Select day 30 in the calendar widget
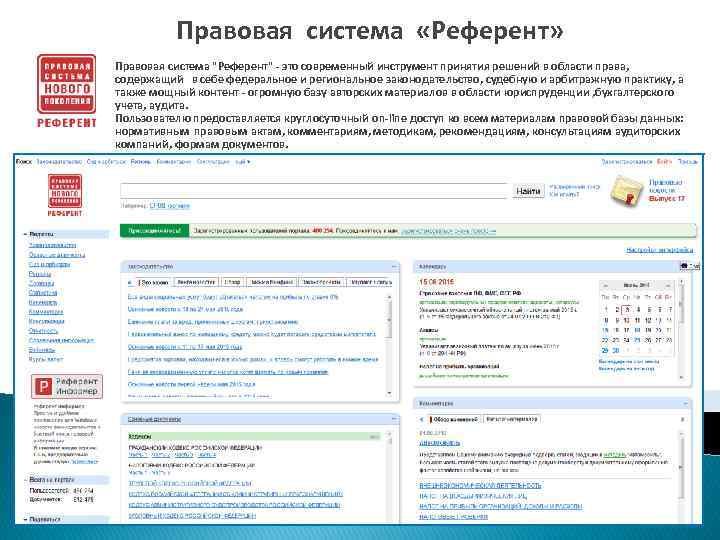This screenshot has height=540, width=720. (x=616, y=350)
